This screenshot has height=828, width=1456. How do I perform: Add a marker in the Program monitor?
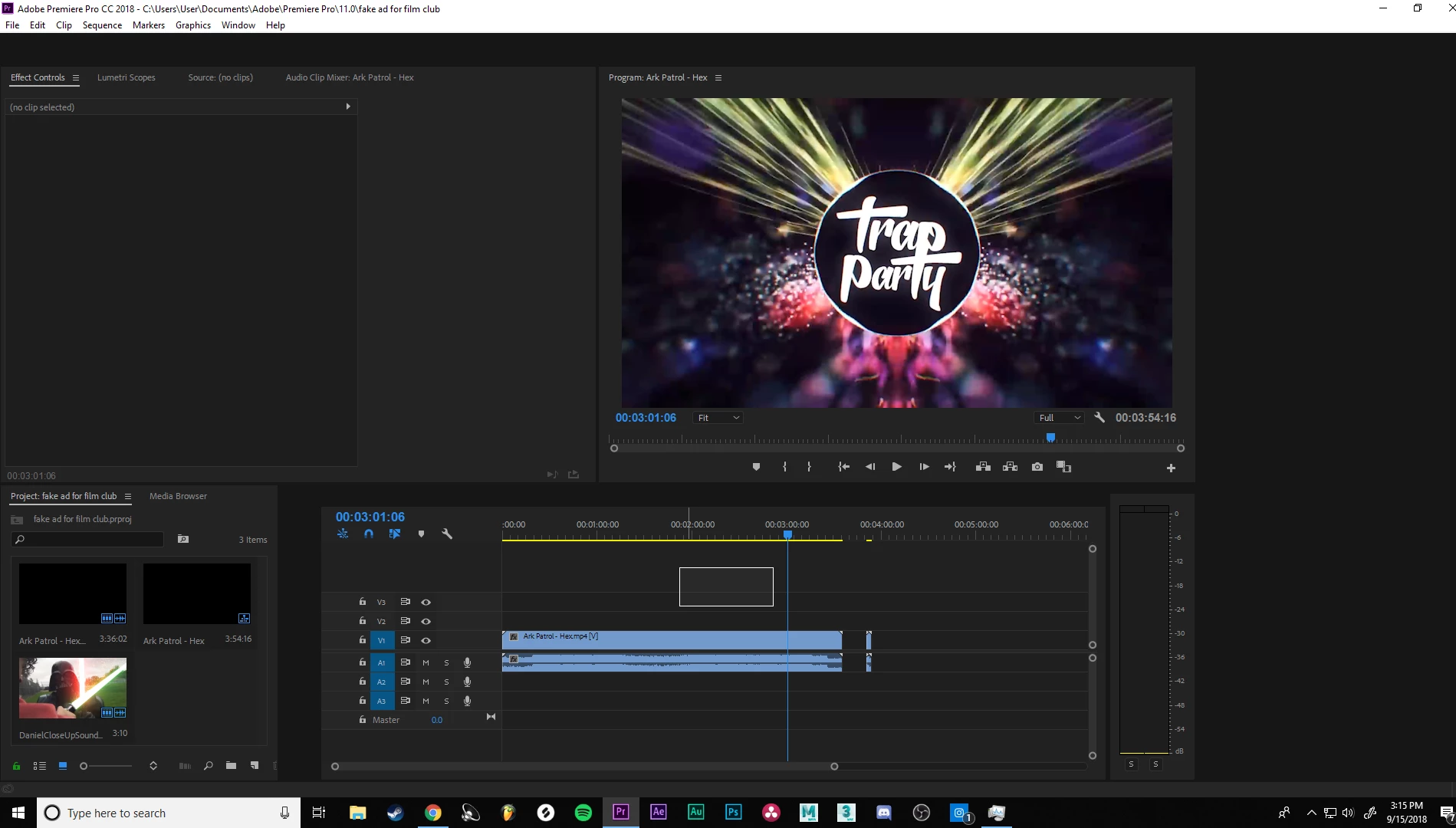pyautogui.click(x=756, y=467)
